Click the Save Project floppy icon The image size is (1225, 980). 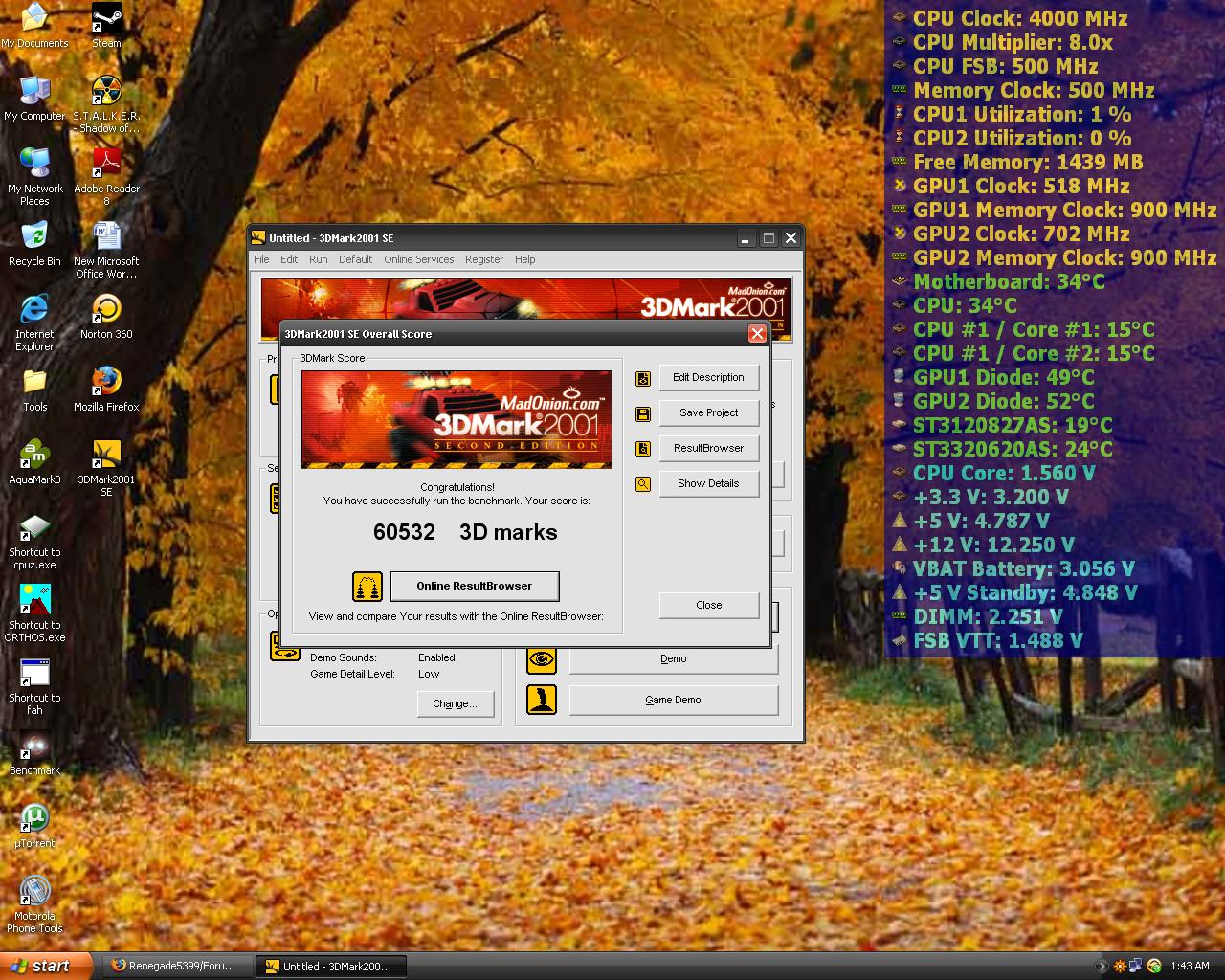(643, 414)
